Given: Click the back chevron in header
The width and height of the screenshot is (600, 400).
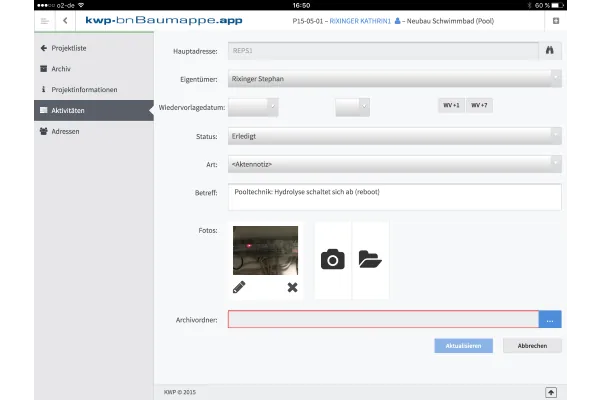Looking at the screenshot, I should (65, 20).
